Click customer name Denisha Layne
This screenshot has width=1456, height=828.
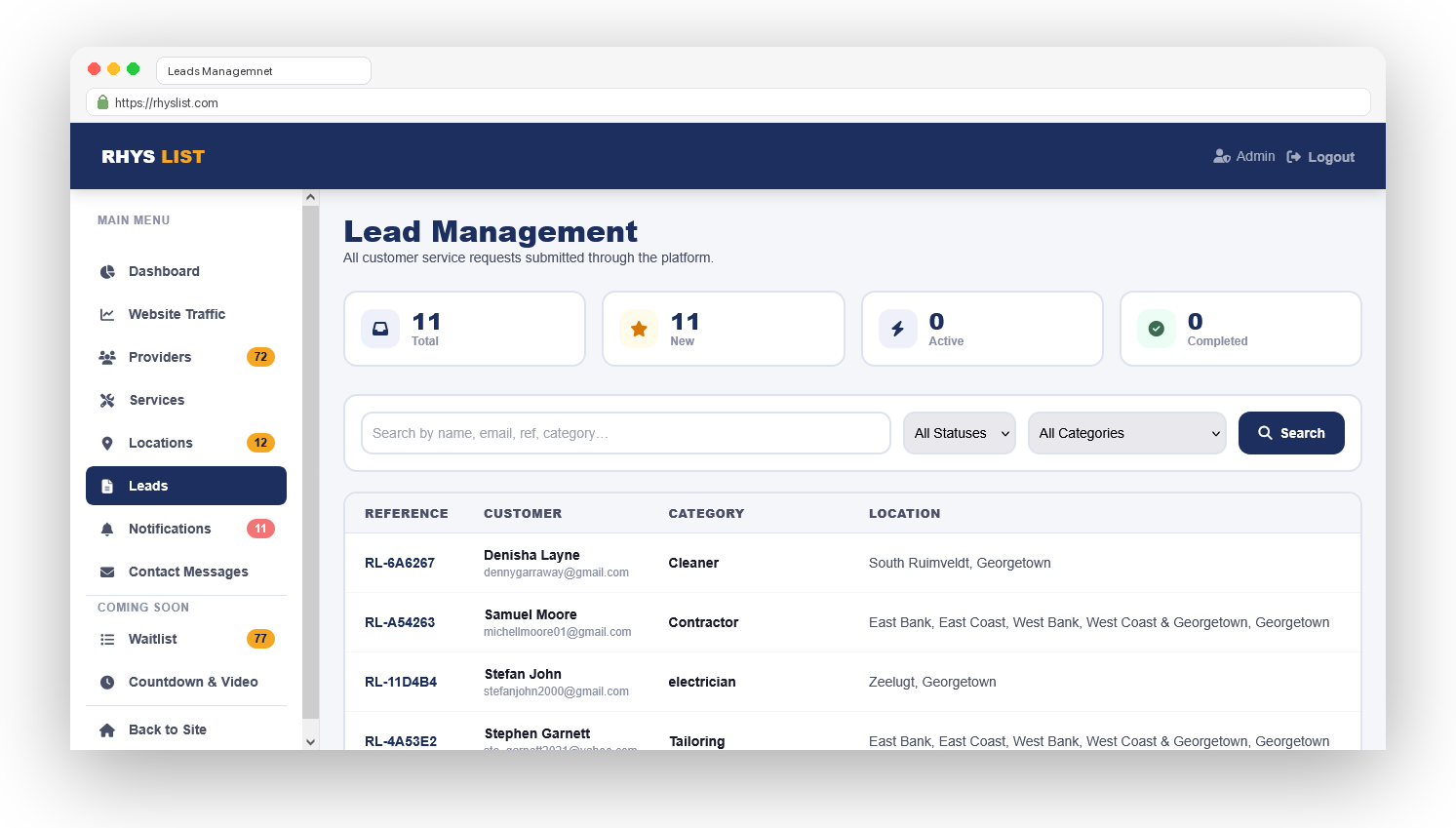coord(531,555)
